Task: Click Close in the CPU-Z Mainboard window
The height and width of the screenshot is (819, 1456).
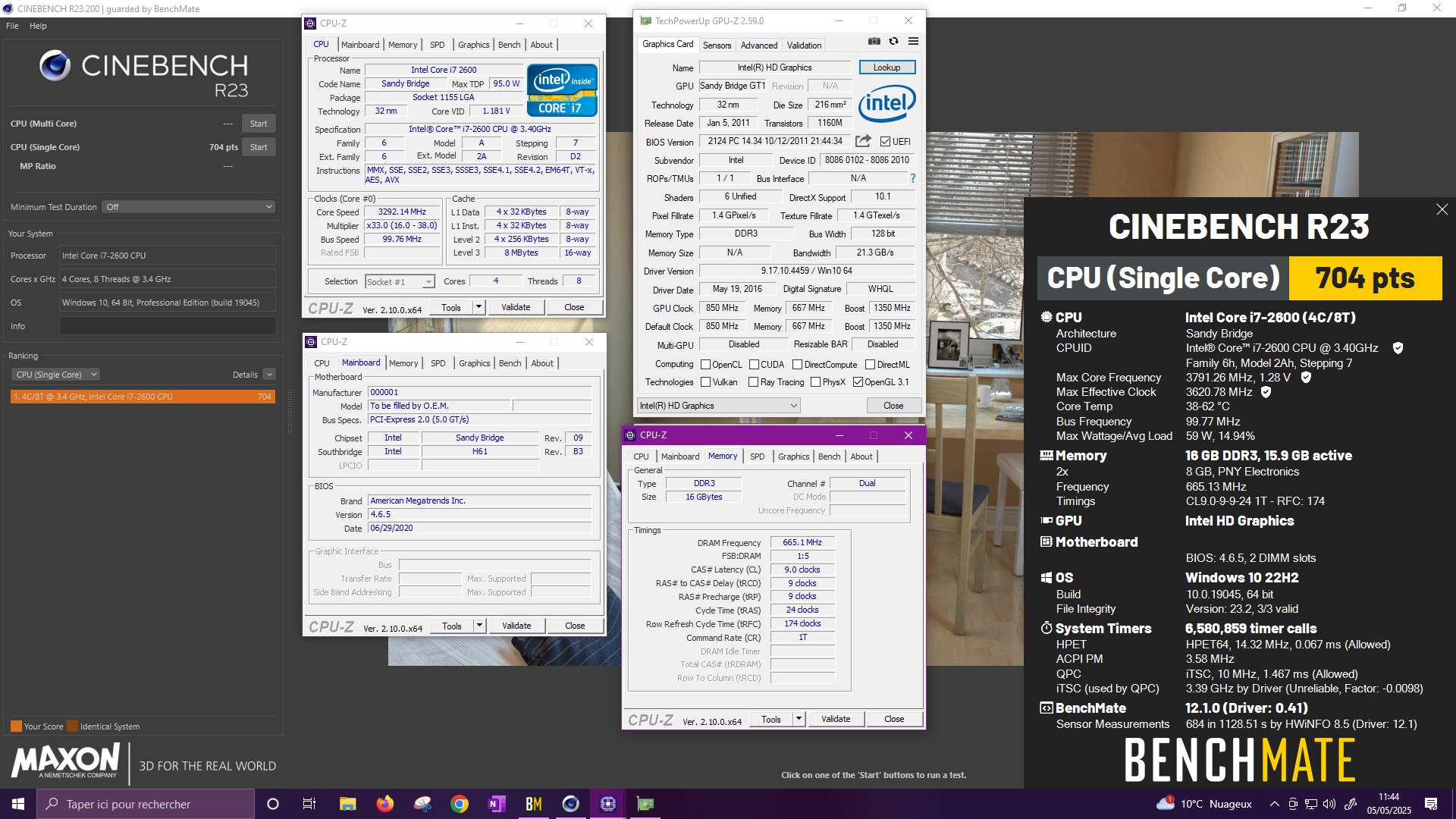Action: (x=575, y=626)
